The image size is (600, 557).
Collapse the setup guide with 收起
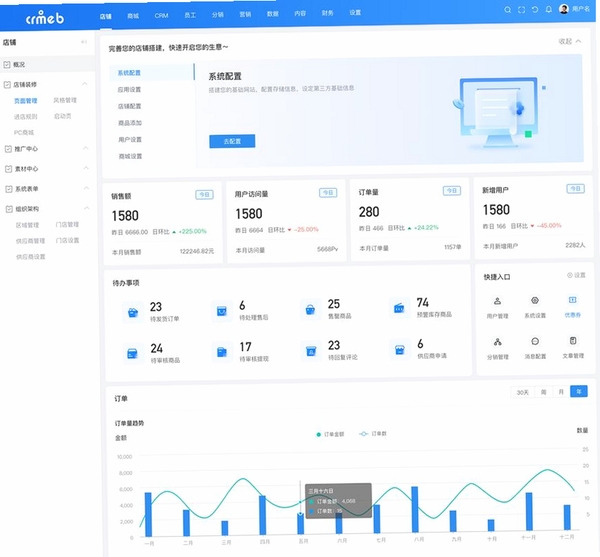tap(570, 41)
